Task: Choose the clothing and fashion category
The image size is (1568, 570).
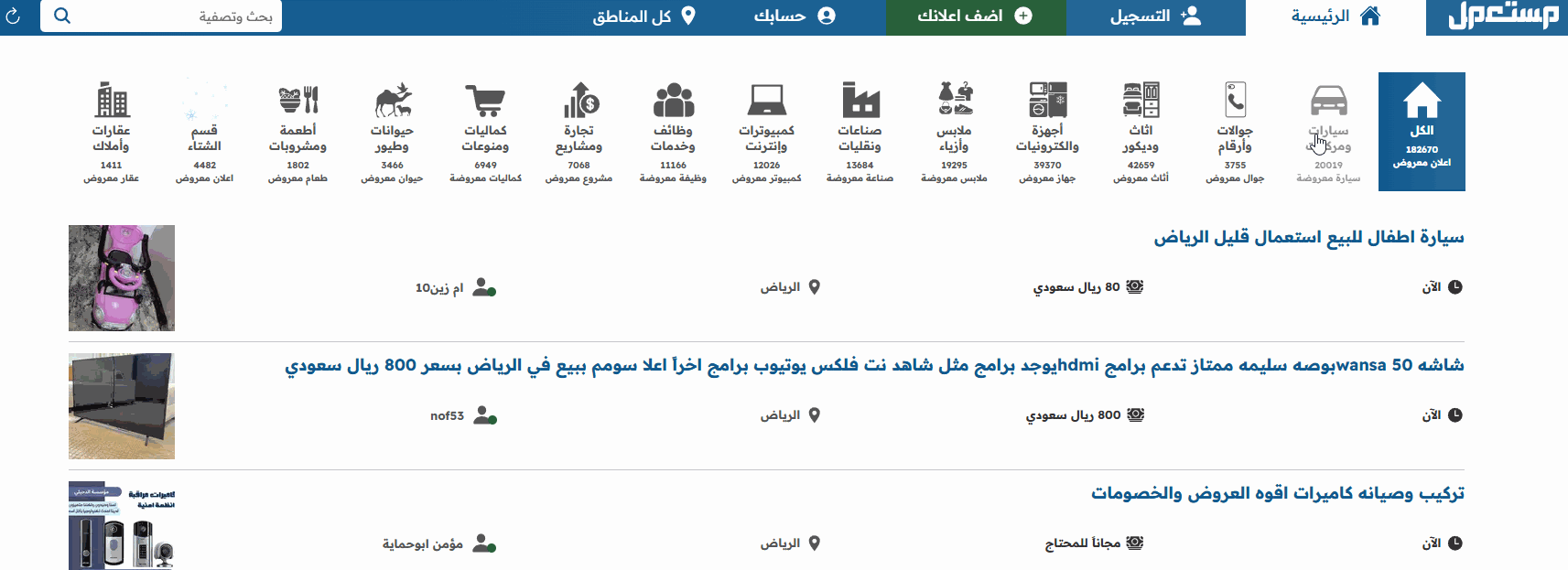Action: (954, 101)
